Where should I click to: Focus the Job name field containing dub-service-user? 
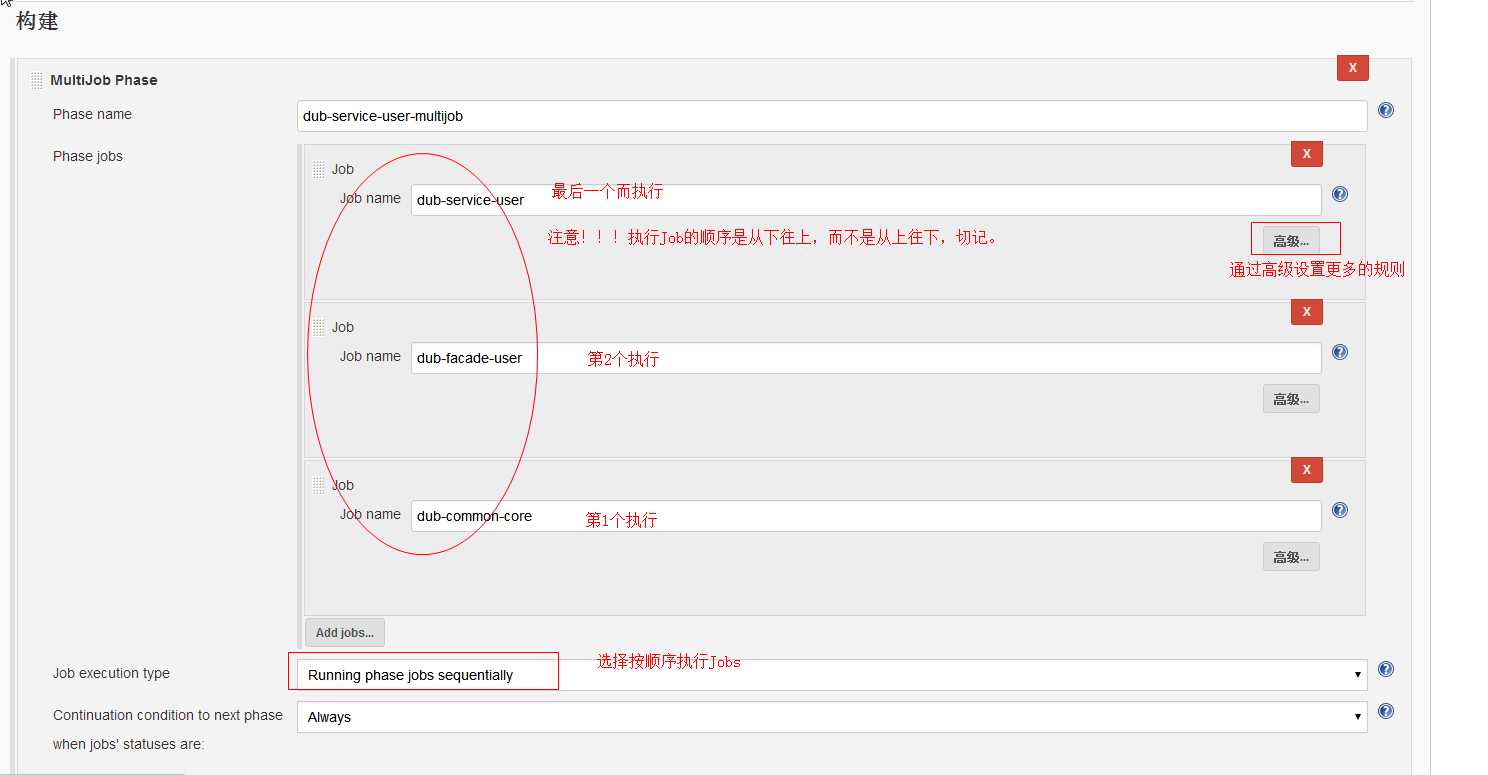866,200
